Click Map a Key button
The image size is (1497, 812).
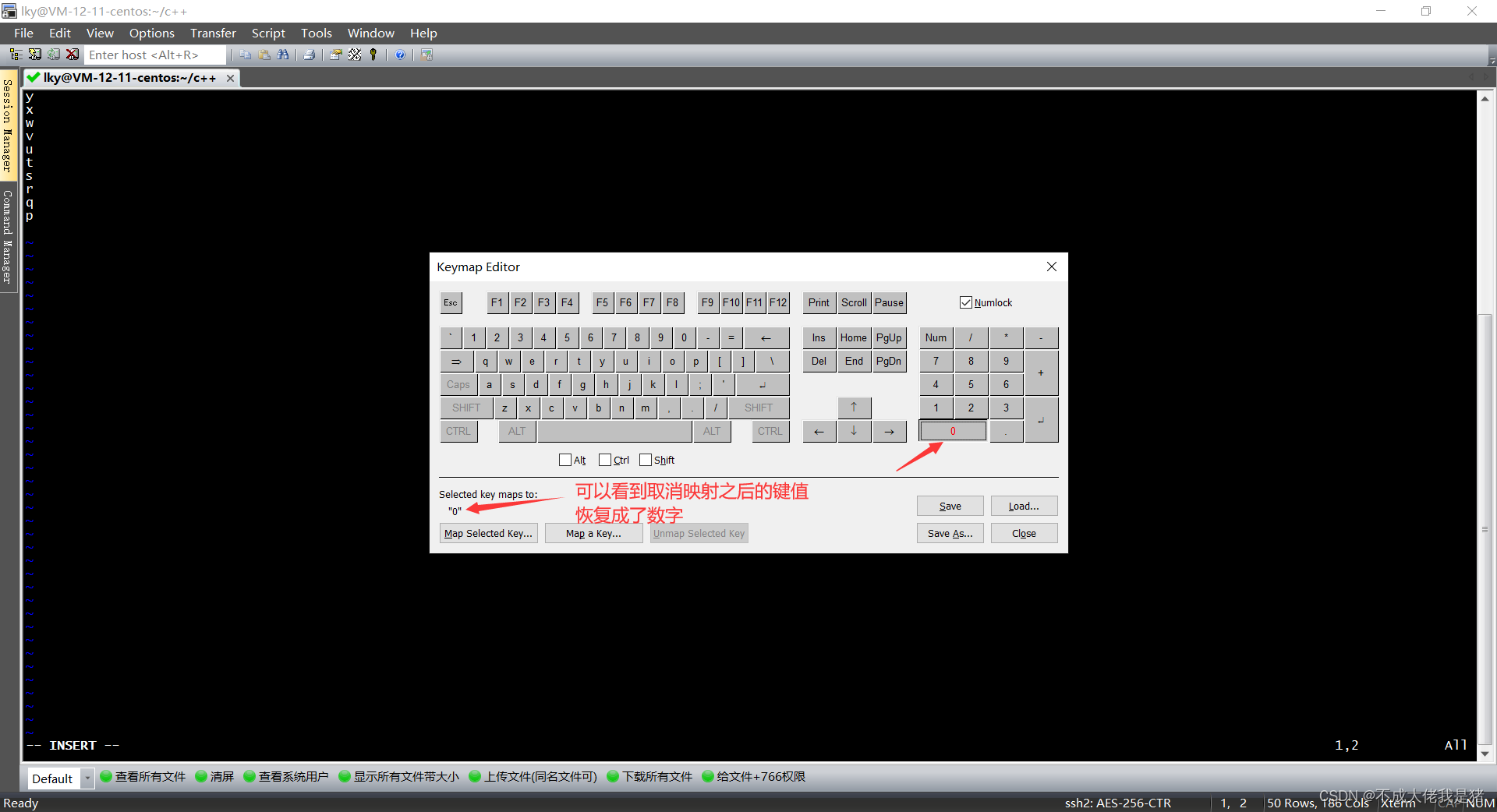[593, 533]
